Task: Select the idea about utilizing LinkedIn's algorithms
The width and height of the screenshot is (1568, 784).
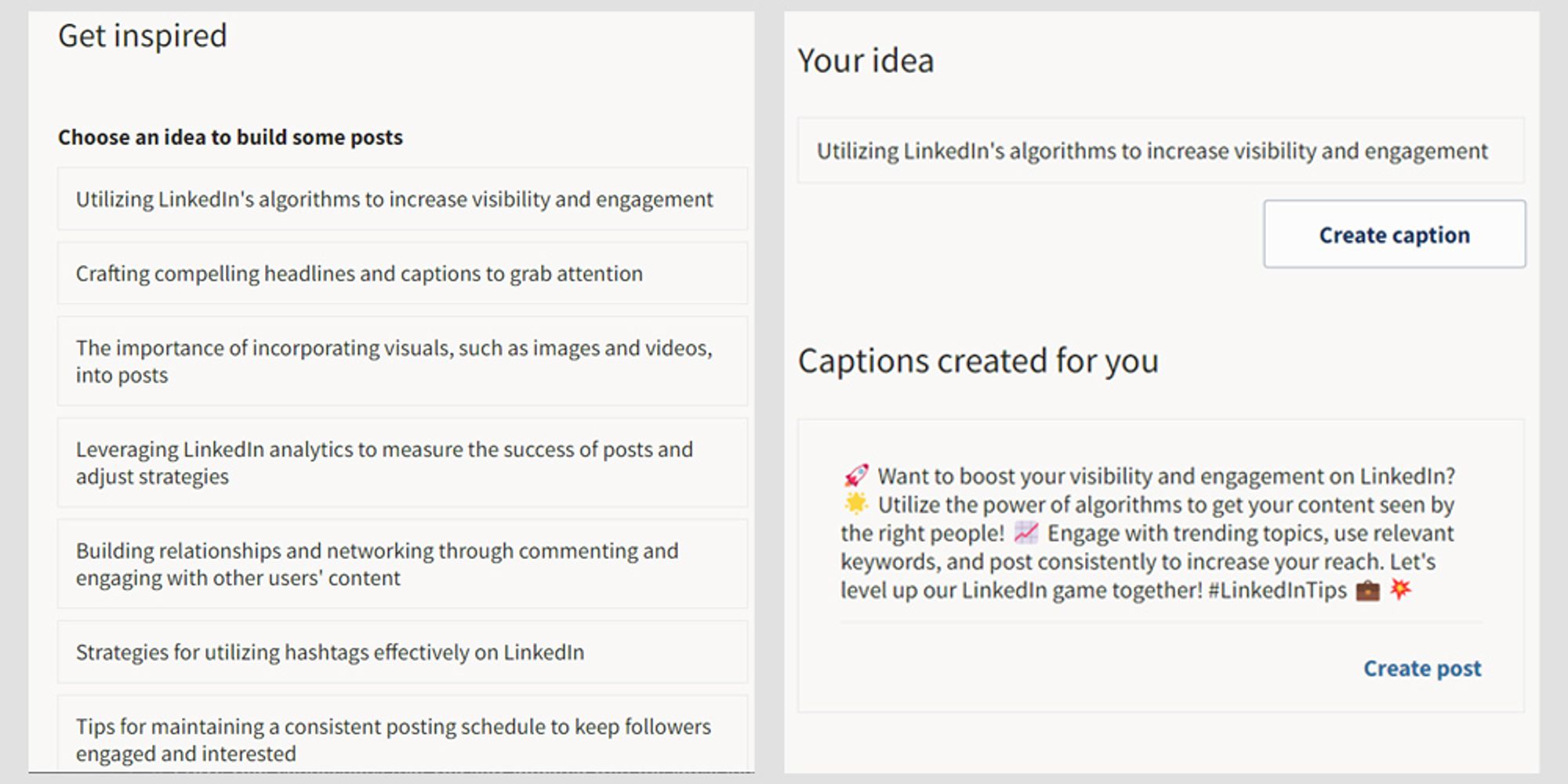Action: point(402,199)
